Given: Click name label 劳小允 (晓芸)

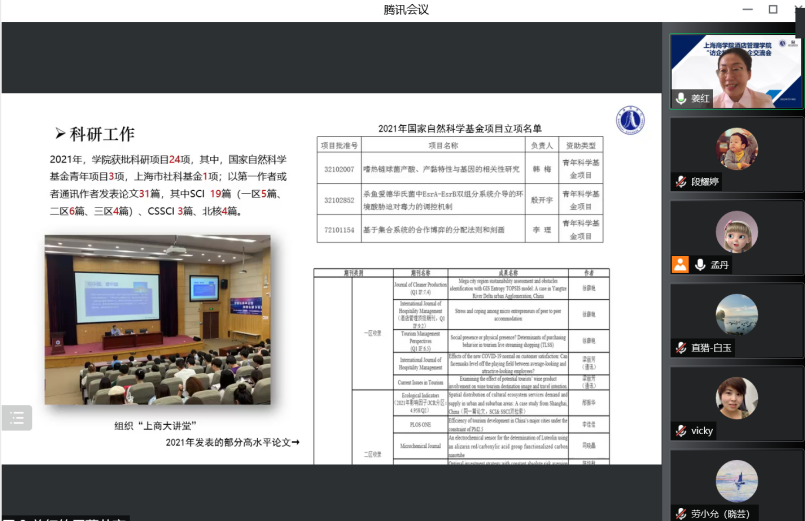Looking at the screenshot, I should [720, 513].
